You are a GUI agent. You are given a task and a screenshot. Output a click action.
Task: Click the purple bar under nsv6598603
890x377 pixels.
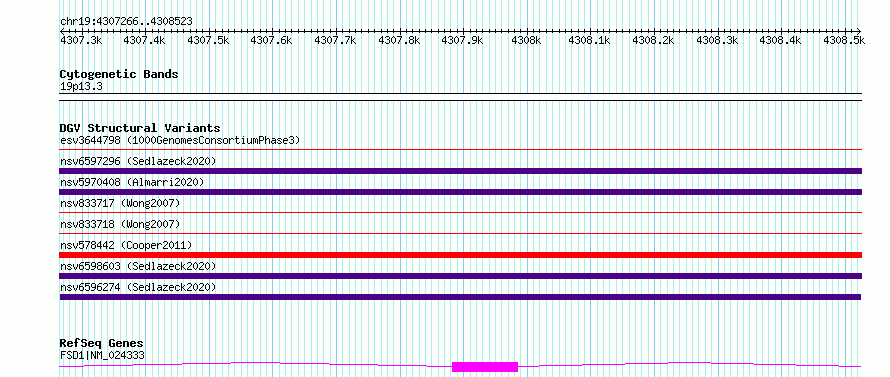[x=460, y=276]
